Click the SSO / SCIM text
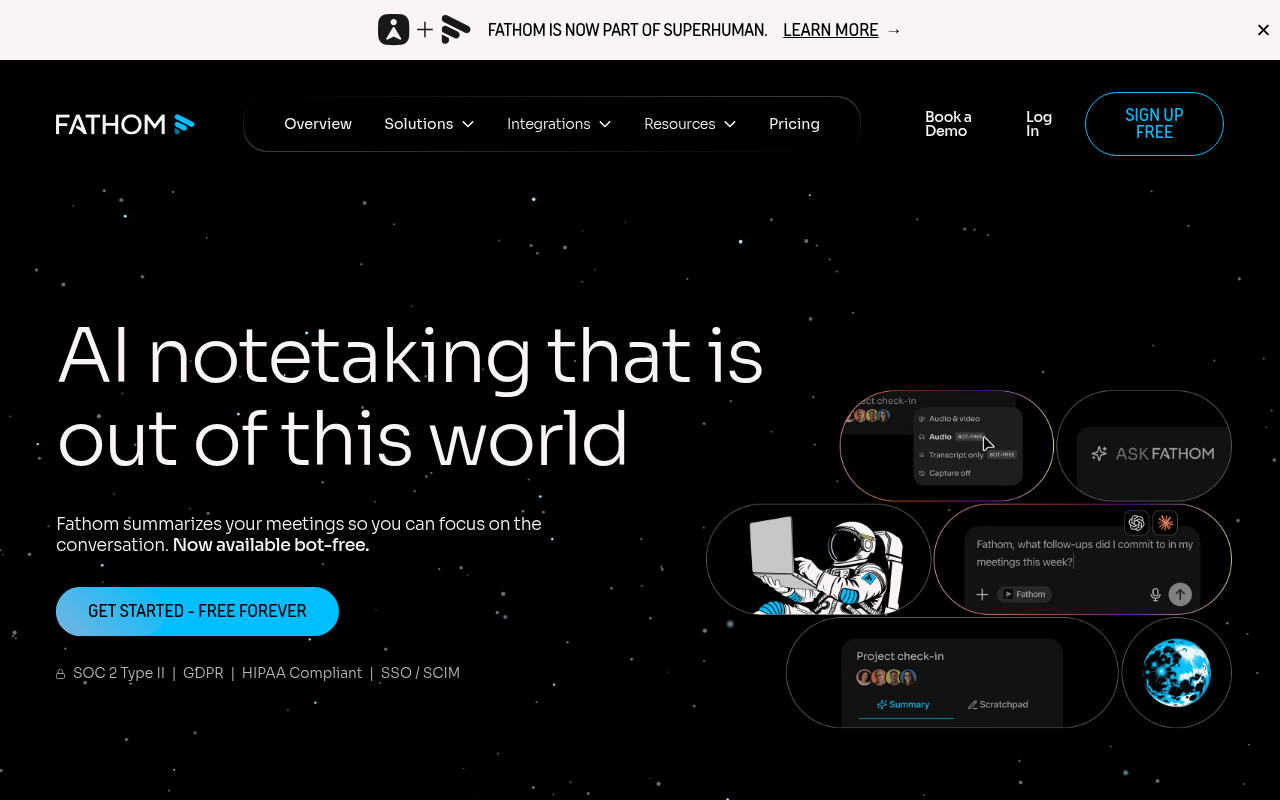 (x=420, y=673)
